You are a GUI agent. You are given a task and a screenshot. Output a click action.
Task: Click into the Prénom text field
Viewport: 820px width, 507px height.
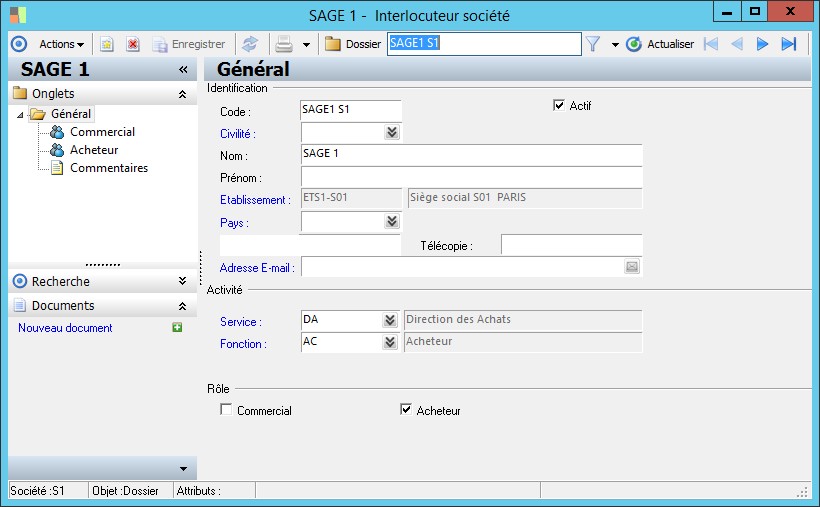click(x=470, y=177)
